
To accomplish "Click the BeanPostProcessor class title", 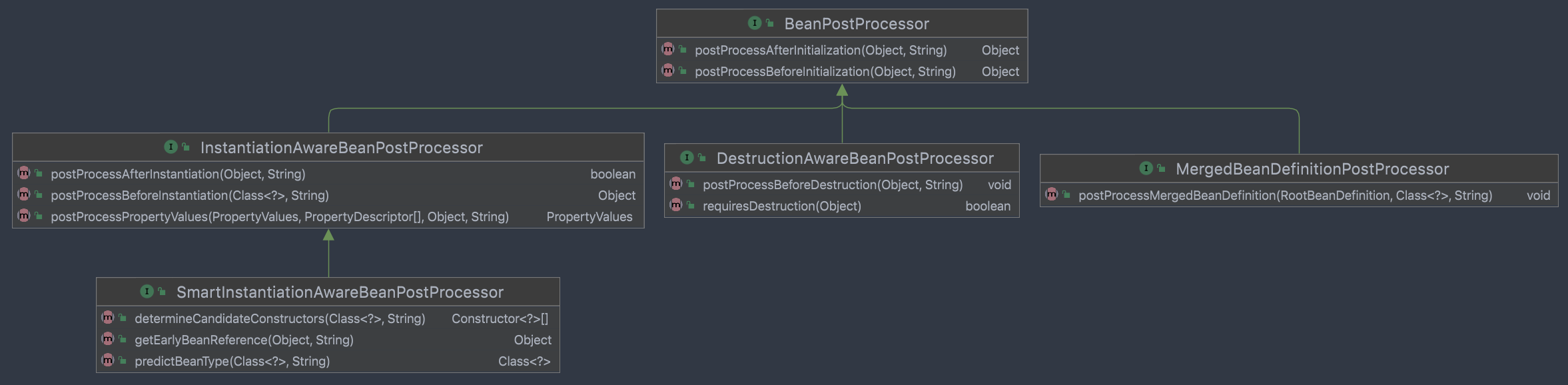I will click(857, 24).
